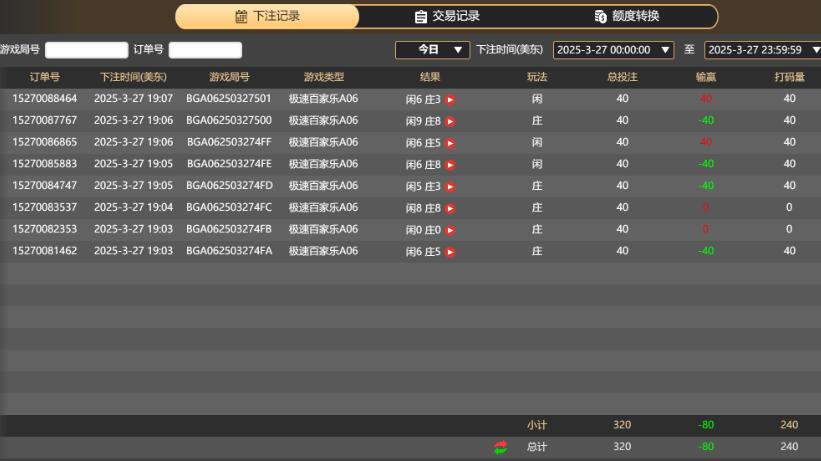Image resolution: width=821 pixels, height=461 pixels.
Task: Click the 下注时间(美东) column header
Action: (x=133, y=77)
